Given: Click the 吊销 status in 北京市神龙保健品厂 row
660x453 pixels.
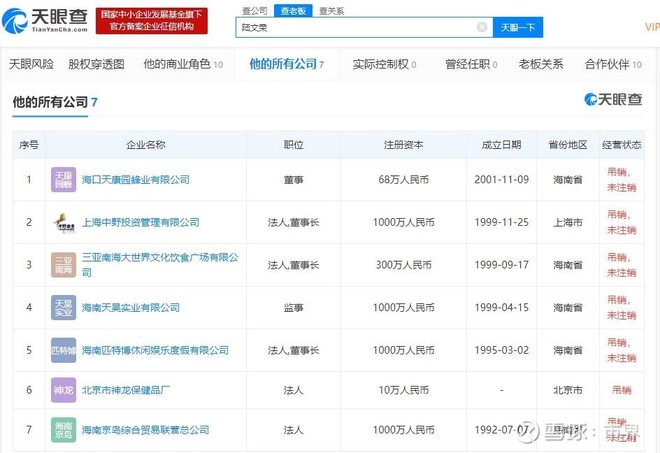Looking at the screenshot, I should pyautogui.click(x=622, y=390).
